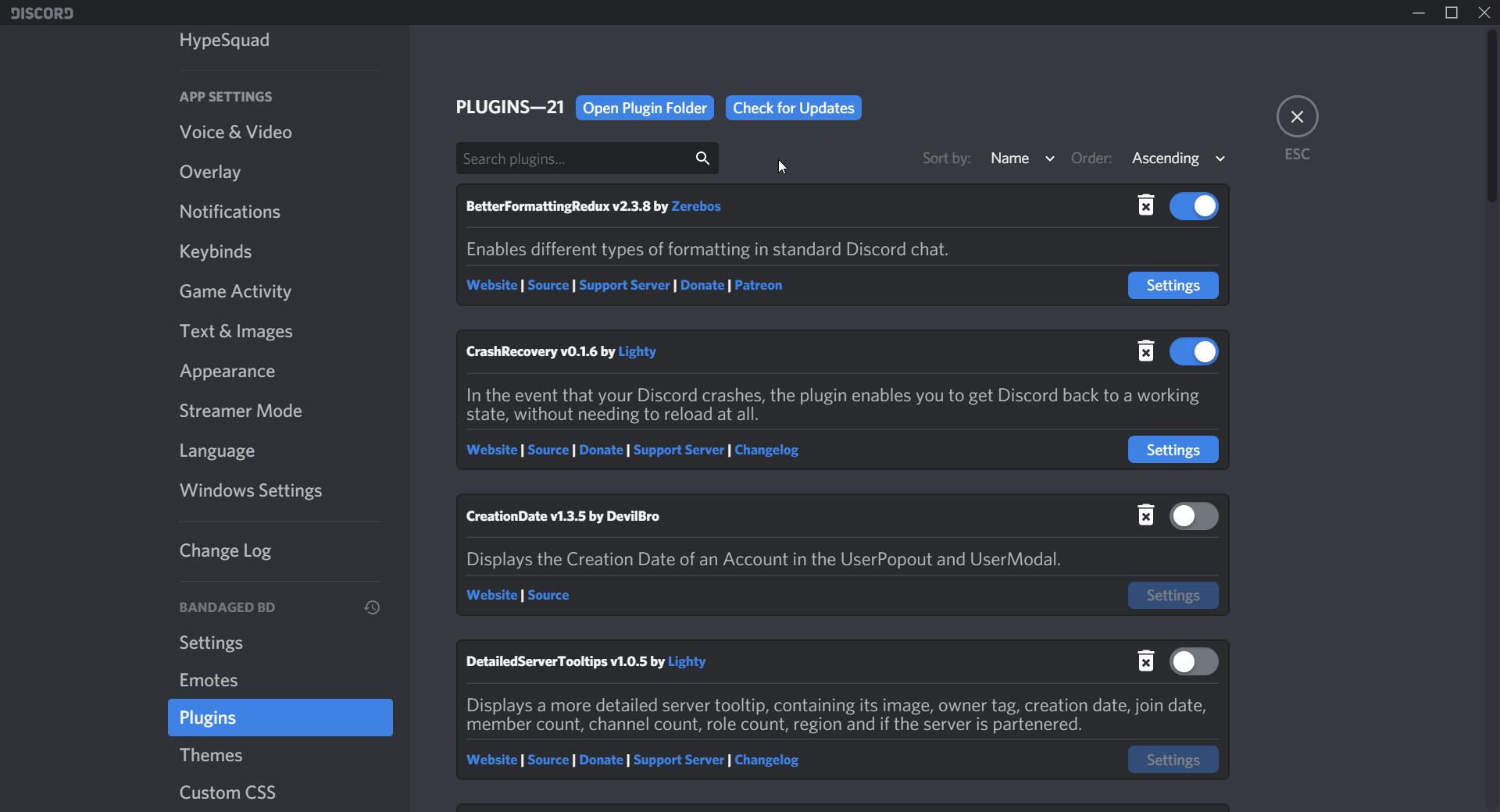Click Open Plugin Folder button
1500x812 pixels.
coord(645,108)
